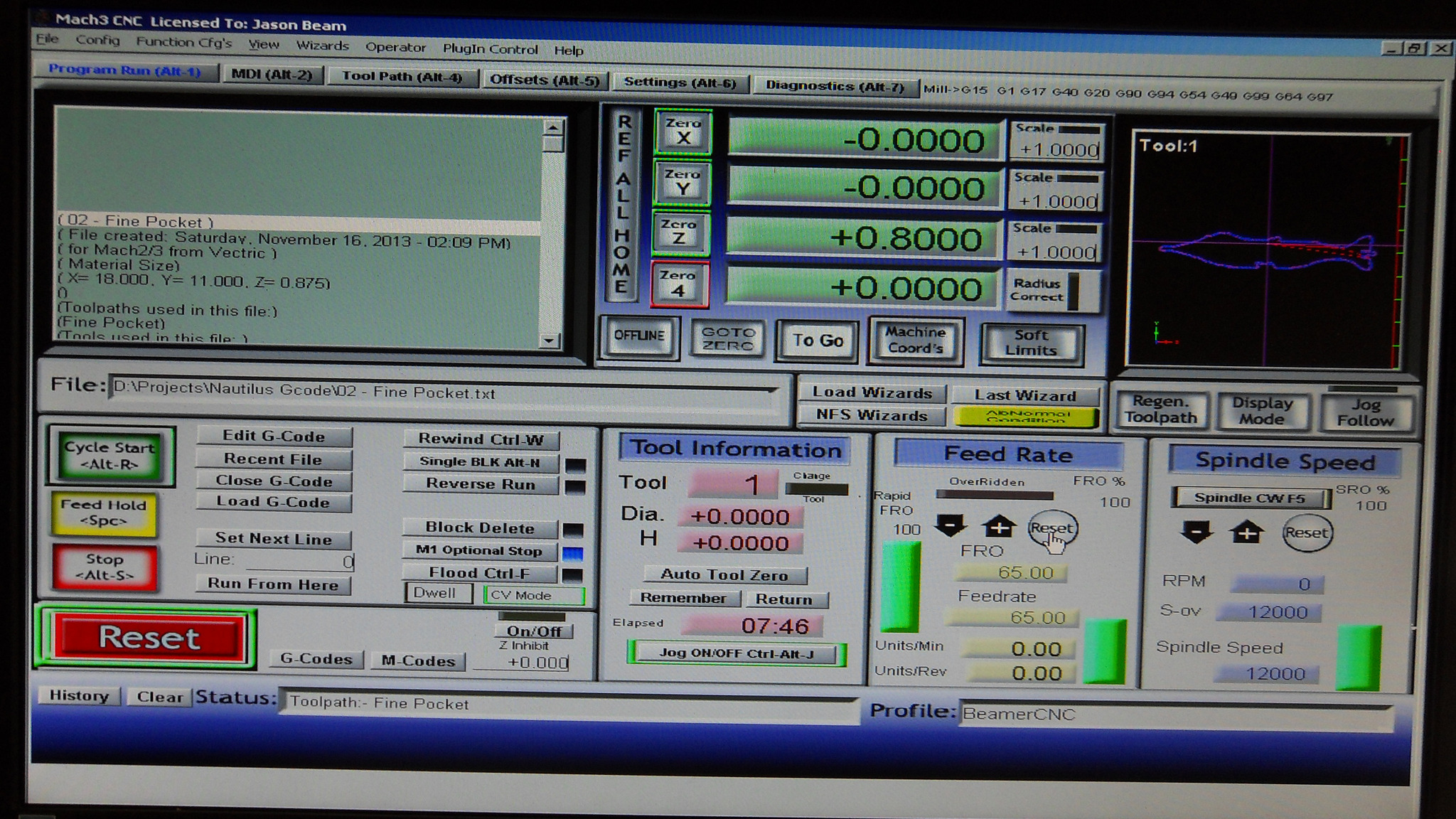Decrease feed rate override with minus arrow

(x=950, y=526)
